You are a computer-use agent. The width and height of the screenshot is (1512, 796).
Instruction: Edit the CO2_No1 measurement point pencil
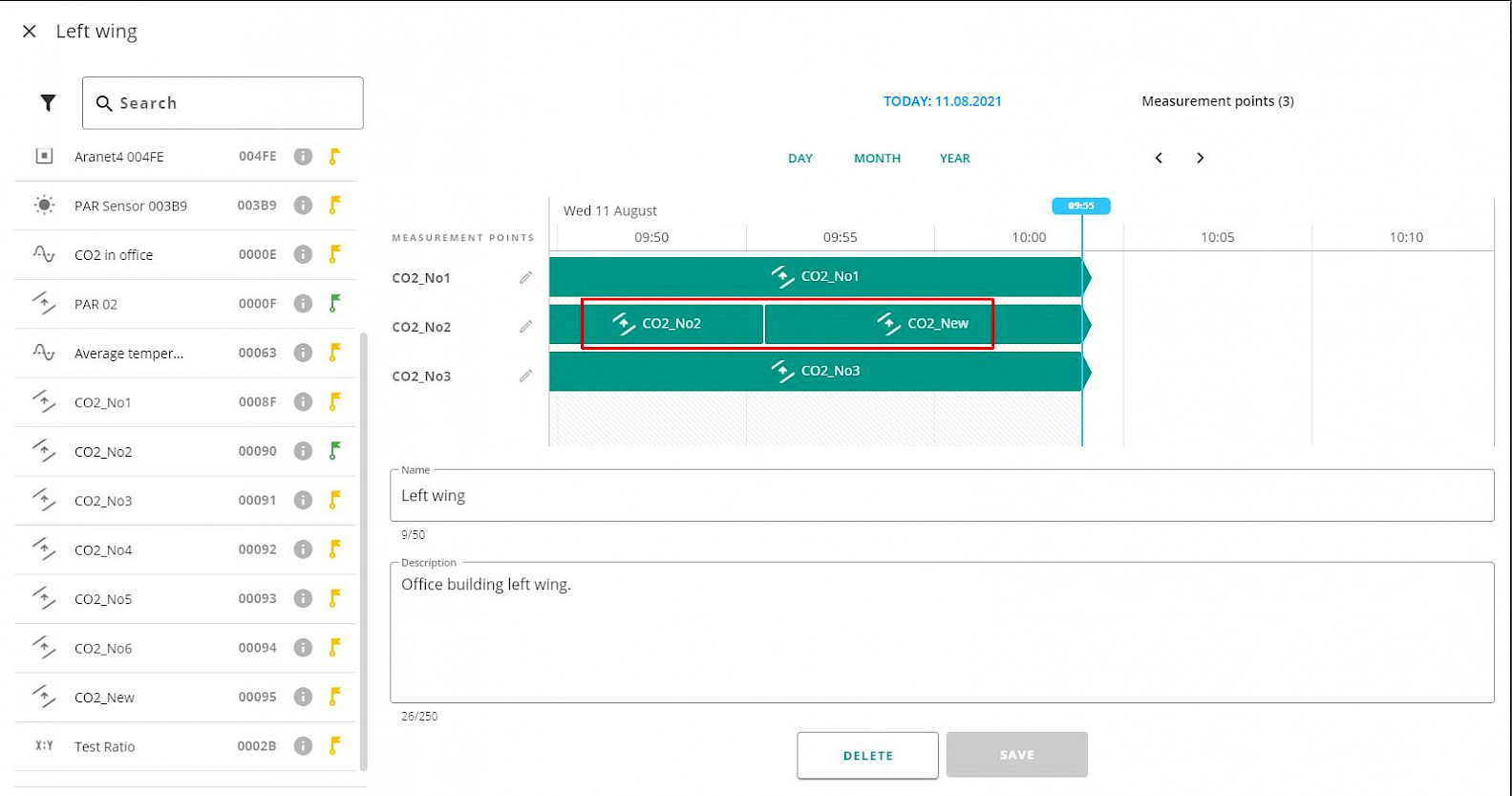click(525, 278)
